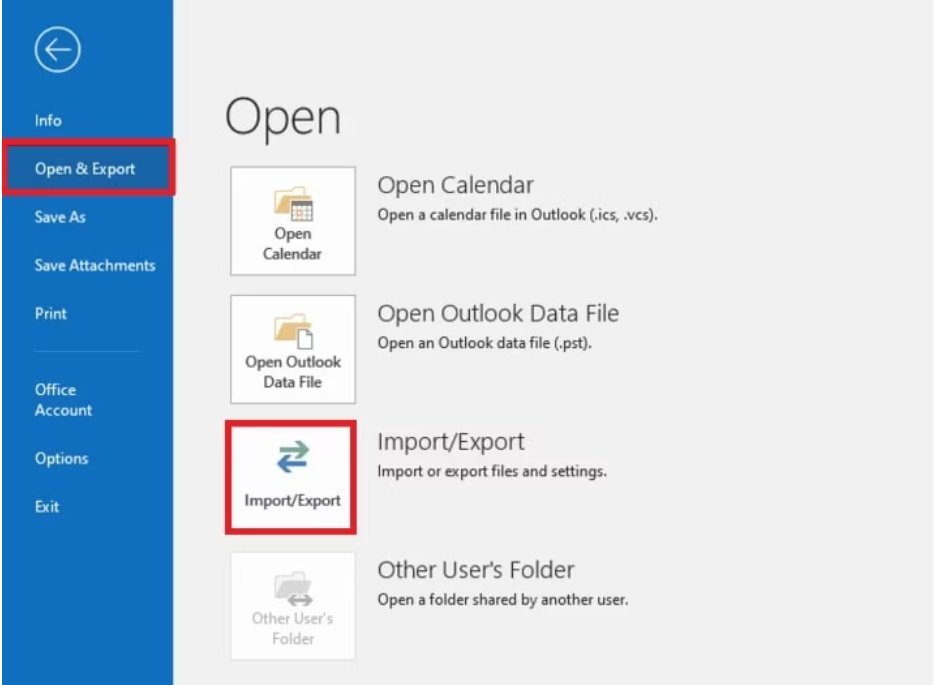Click the Open Outlook Data File folder icon
The height and width of the screenshot is (685, 937).
point(292,333)
